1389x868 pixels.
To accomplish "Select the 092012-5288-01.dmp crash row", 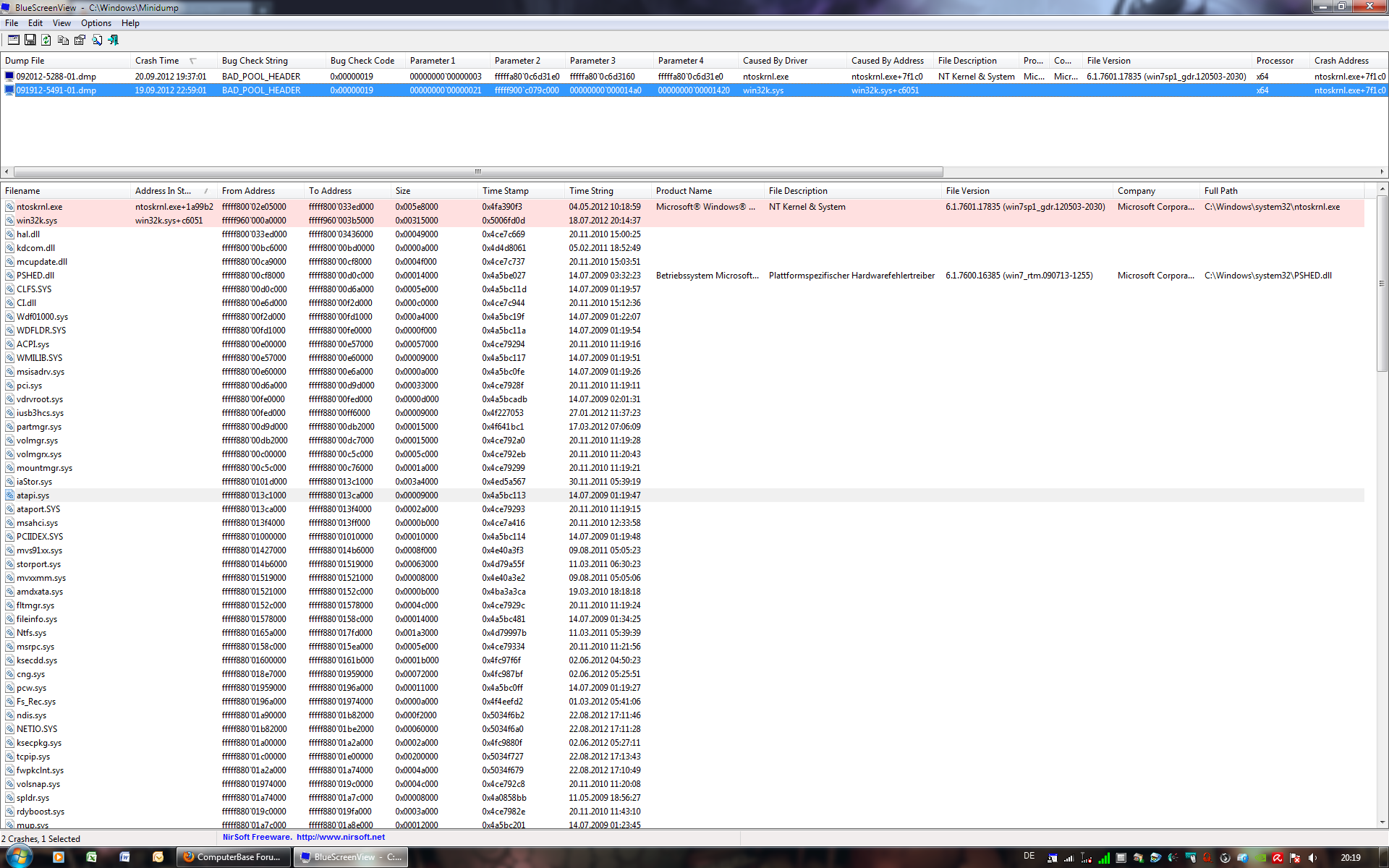I will (56, 76).
